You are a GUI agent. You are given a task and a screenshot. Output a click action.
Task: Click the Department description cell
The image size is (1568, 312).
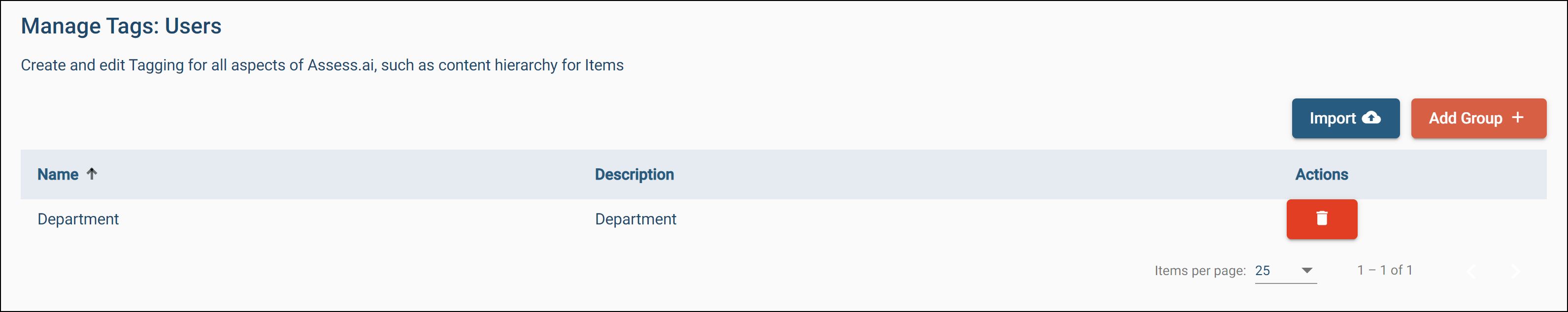point(635,219)
